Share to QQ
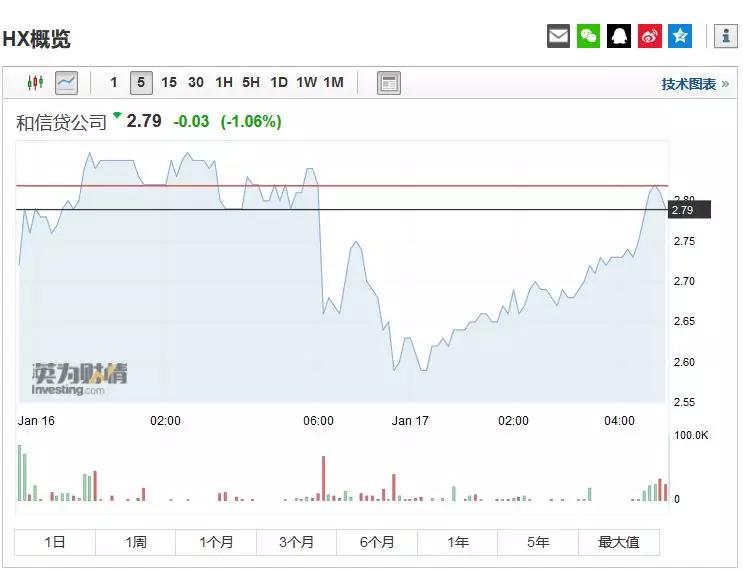Viewport: 743px width, 571px height. pos(619,37)
